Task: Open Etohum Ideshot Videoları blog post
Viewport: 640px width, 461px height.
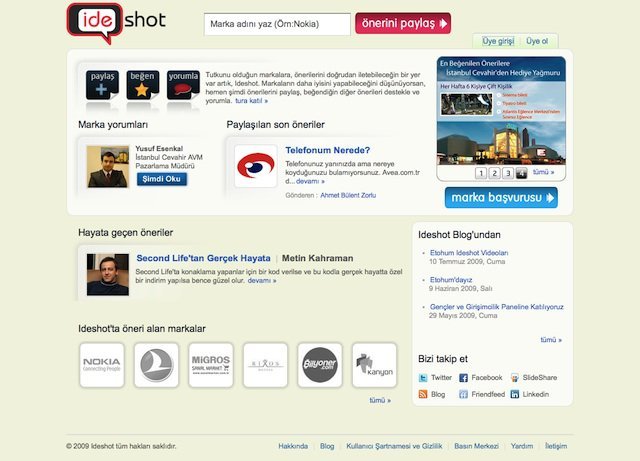Action: [x=469, y=253]
